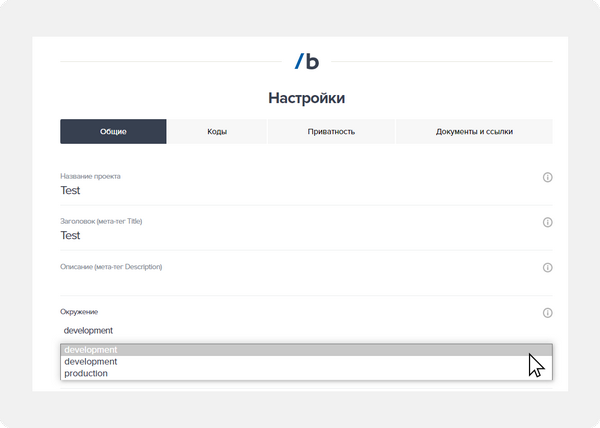Open info icon for Заголовок (мета-тег Title)
This screenshot has height=428, width=600.
coord(547,222)
